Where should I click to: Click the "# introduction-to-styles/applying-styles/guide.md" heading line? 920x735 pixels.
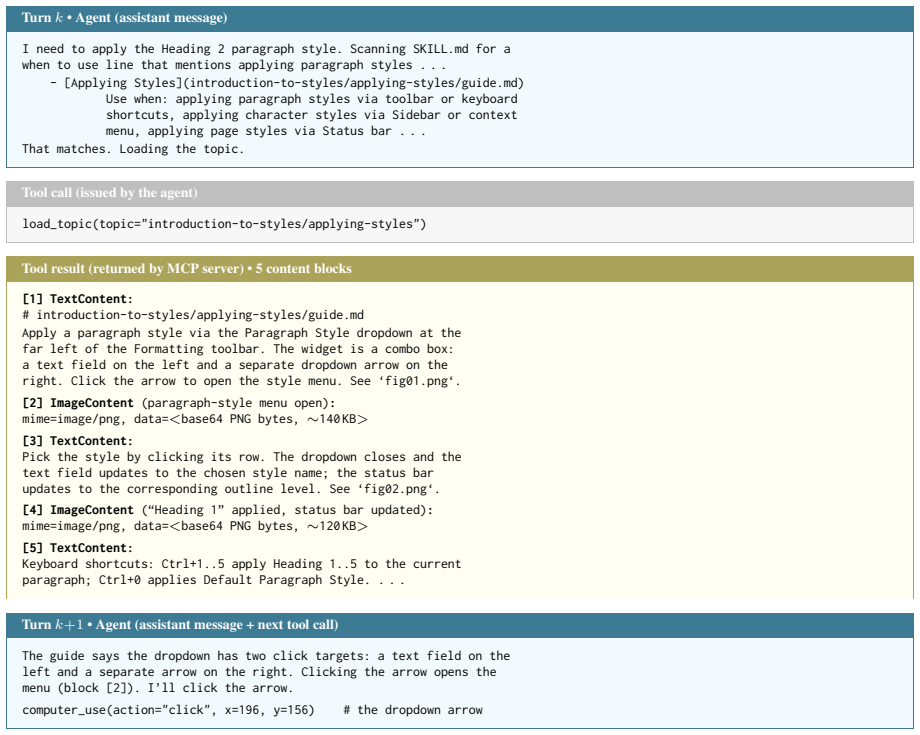pyautogui.click(x=193, y=315)
